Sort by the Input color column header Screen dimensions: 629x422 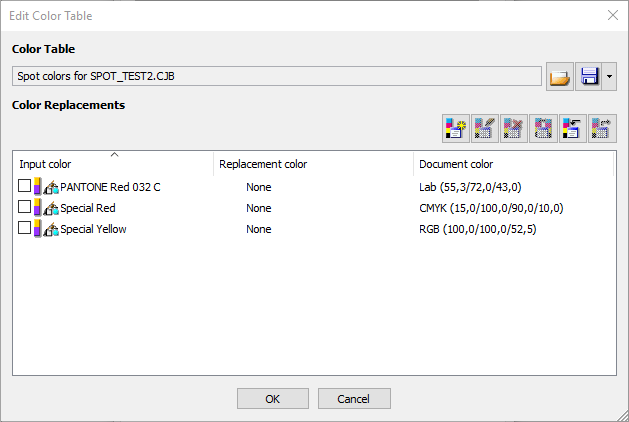pyautogui.click(x=113, y=164)
